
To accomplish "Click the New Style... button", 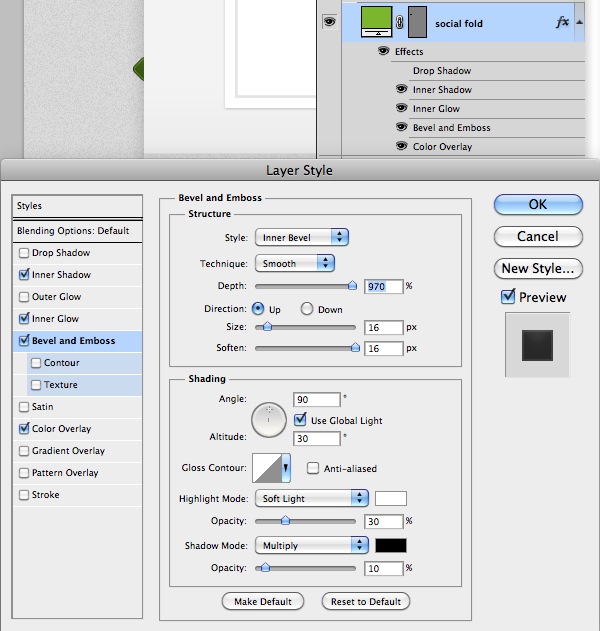I will click(x=538, y=268).
